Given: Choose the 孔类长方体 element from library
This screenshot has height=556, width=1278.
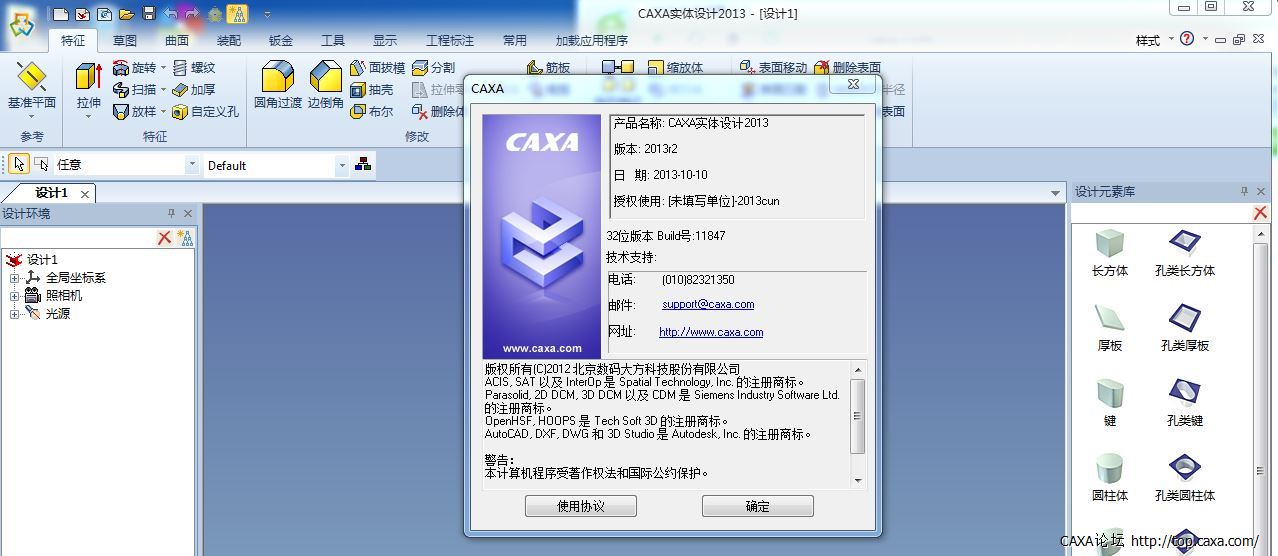Looking at the screenshot, I should (1185, 254).
